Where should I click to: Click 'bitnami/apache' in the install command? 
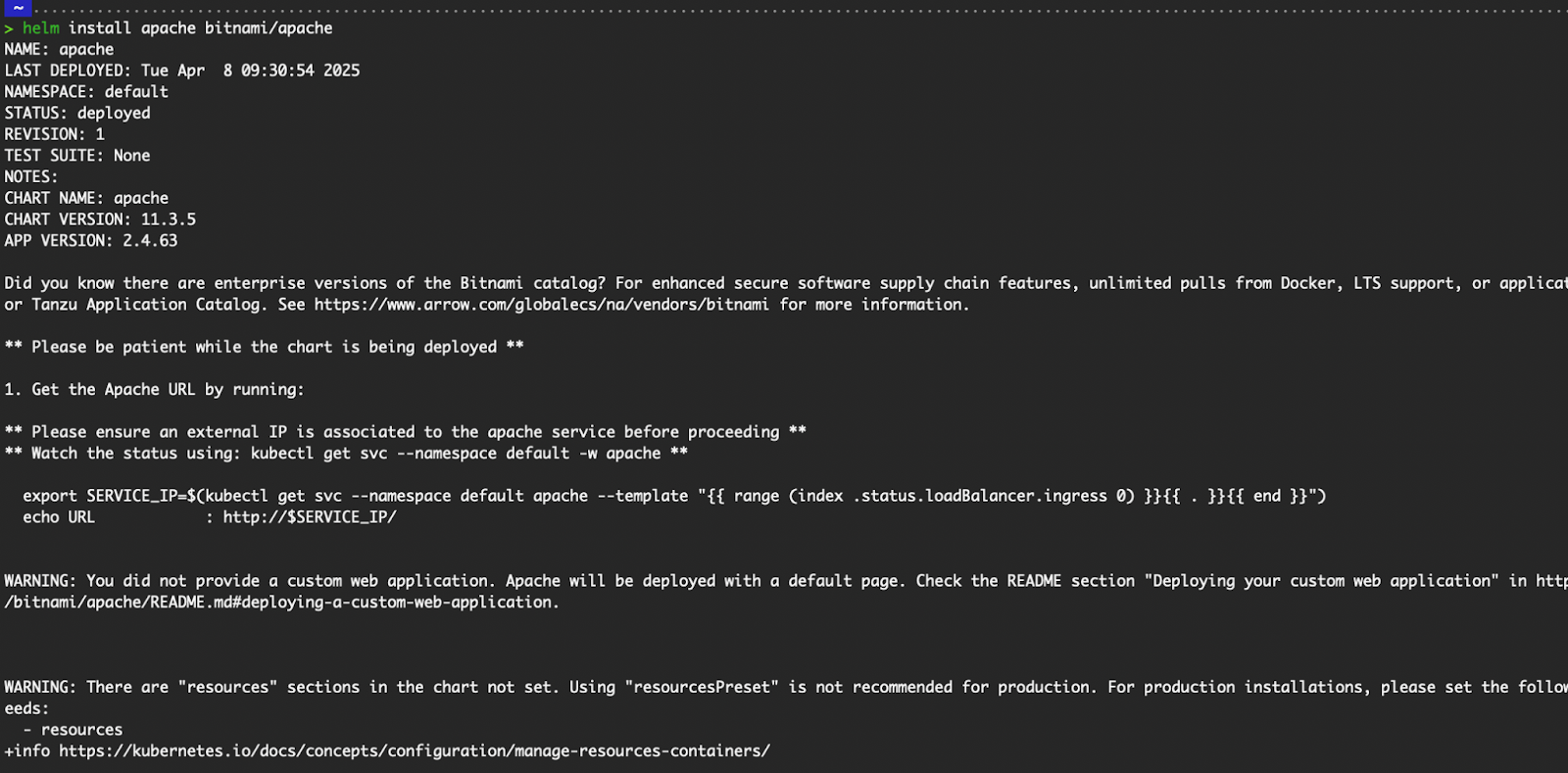pos(269,27)
